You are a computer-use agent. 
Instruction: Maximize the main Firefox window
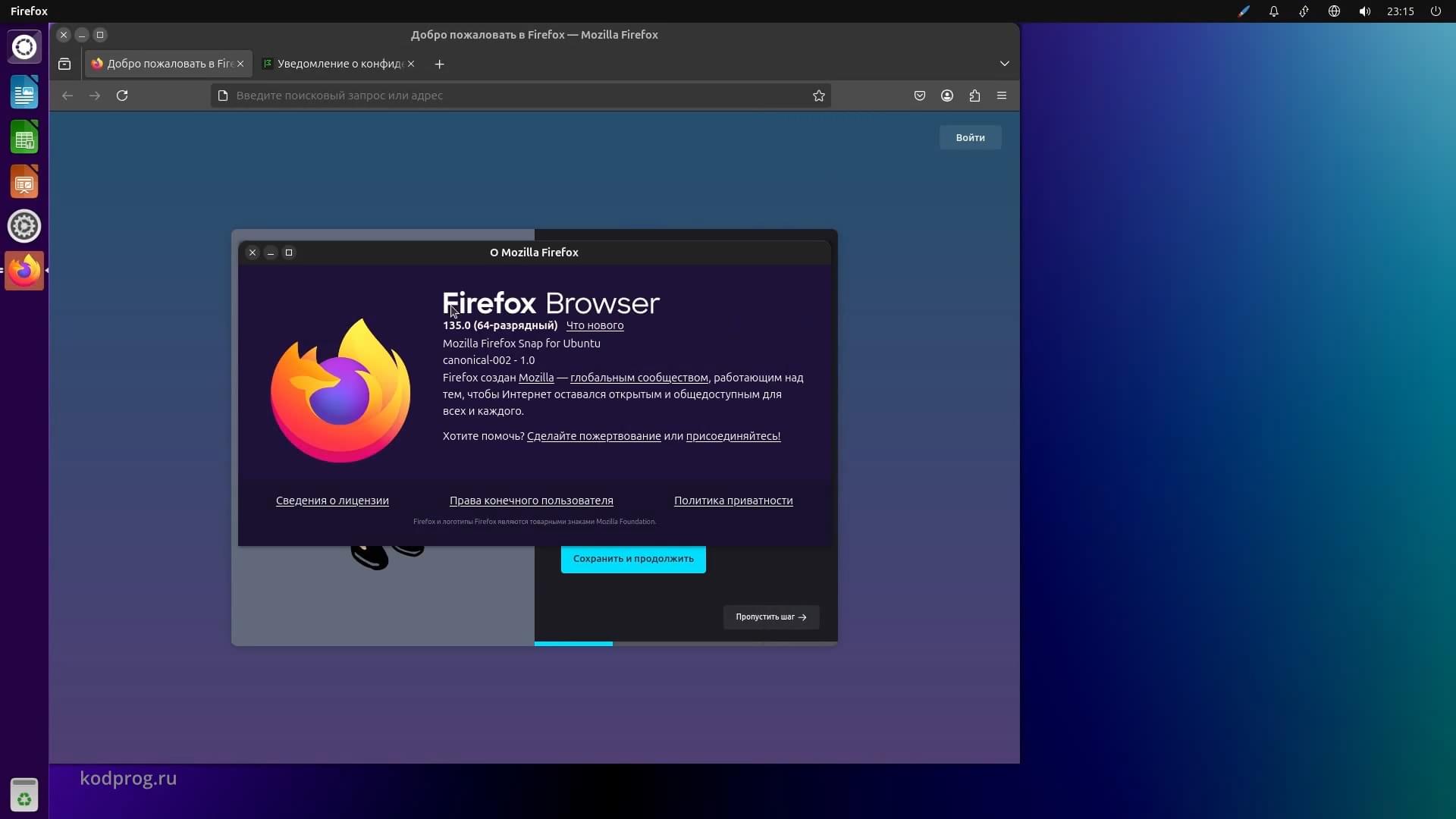click(100, 35)
